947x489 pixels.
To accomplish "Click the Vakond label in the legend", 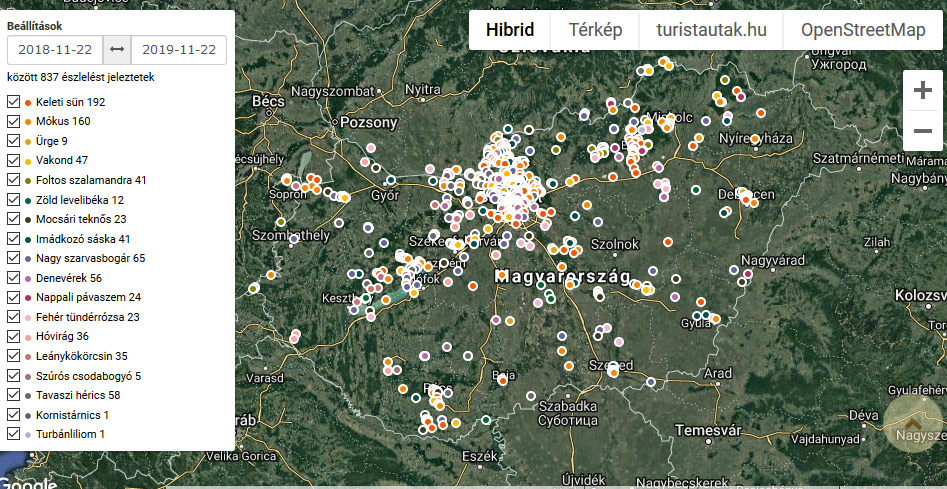I will (62, 161).
